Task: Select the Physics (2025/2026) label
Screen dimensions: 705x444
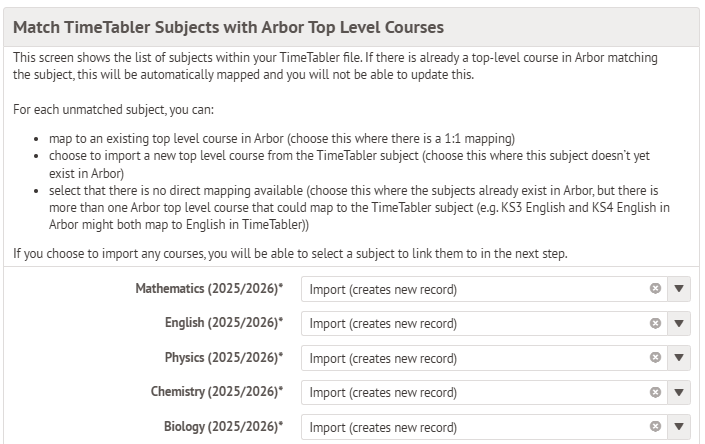Action: [224, 358]
